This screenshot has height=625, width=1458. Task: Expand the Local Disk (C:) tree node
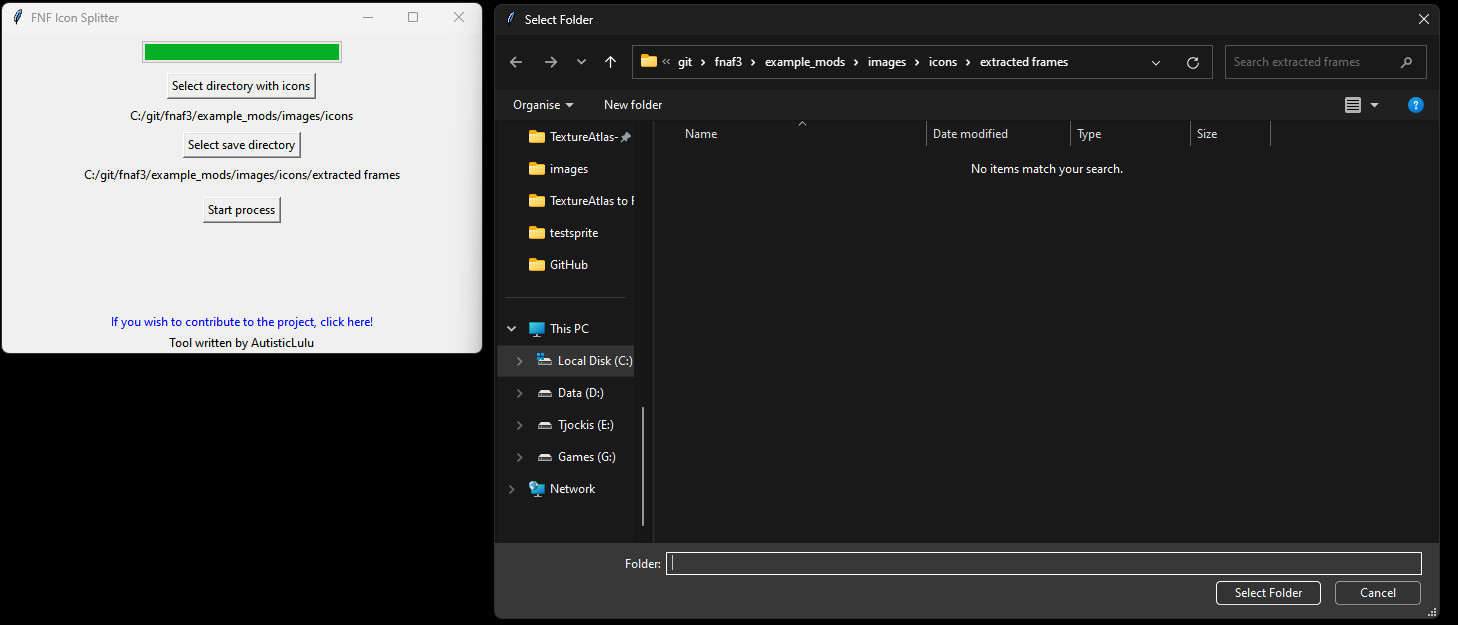[x=519, y=361]
